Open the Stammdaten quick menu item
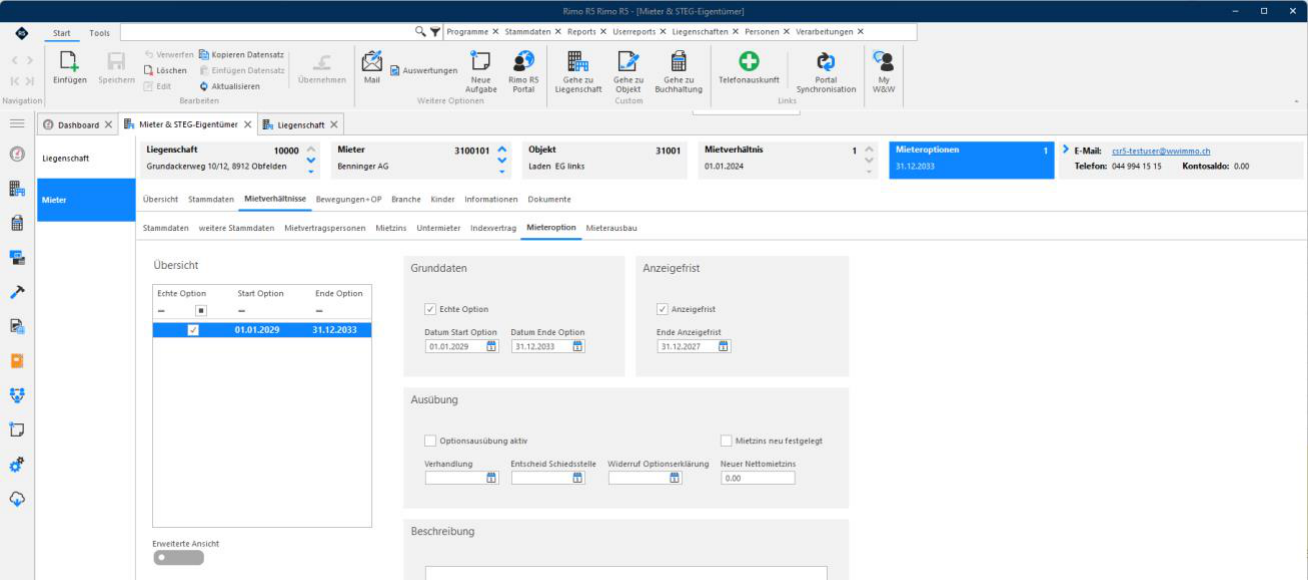Image resolution: width=1308 pixels, height=581 pixels. tap(528, 32)
